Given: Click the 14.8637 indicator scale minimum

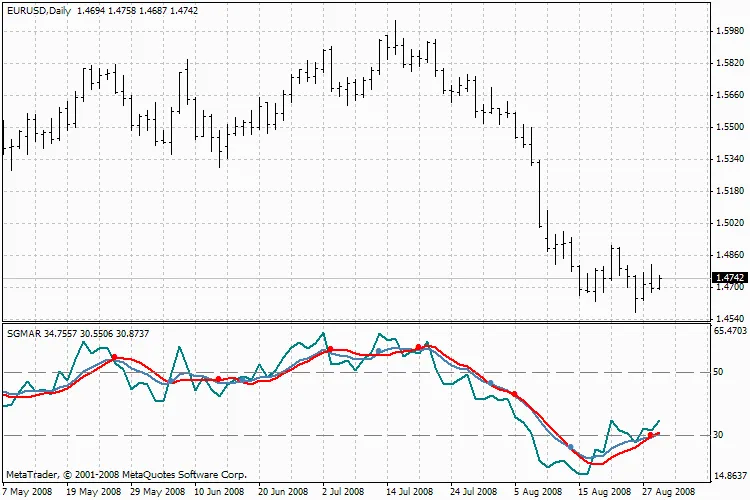Looking at the screenshot, I should 730,475.
